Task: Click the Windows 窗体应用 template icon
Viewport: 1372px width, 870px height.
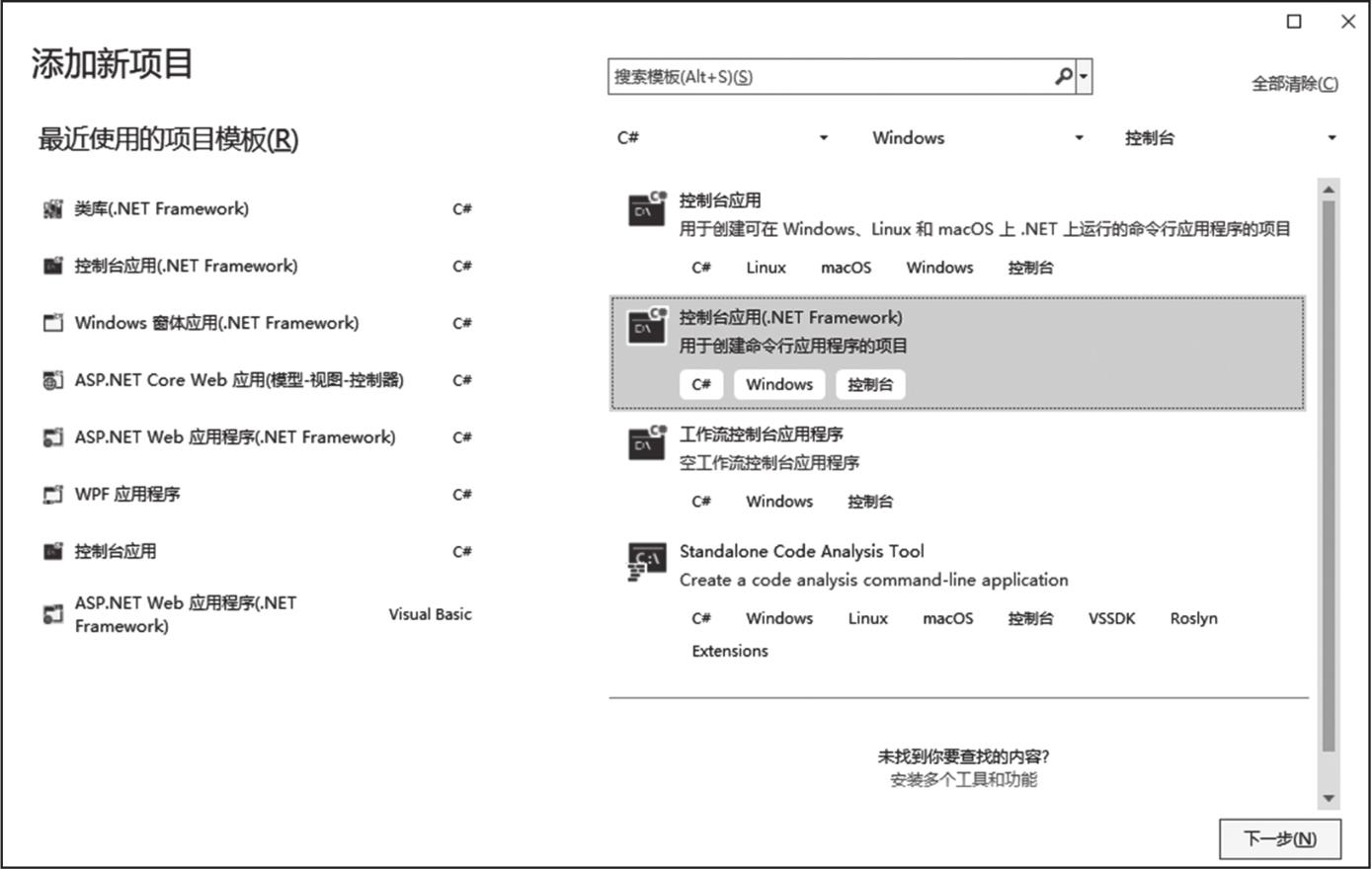Action: pyautogui.click(x=53, y=324)
